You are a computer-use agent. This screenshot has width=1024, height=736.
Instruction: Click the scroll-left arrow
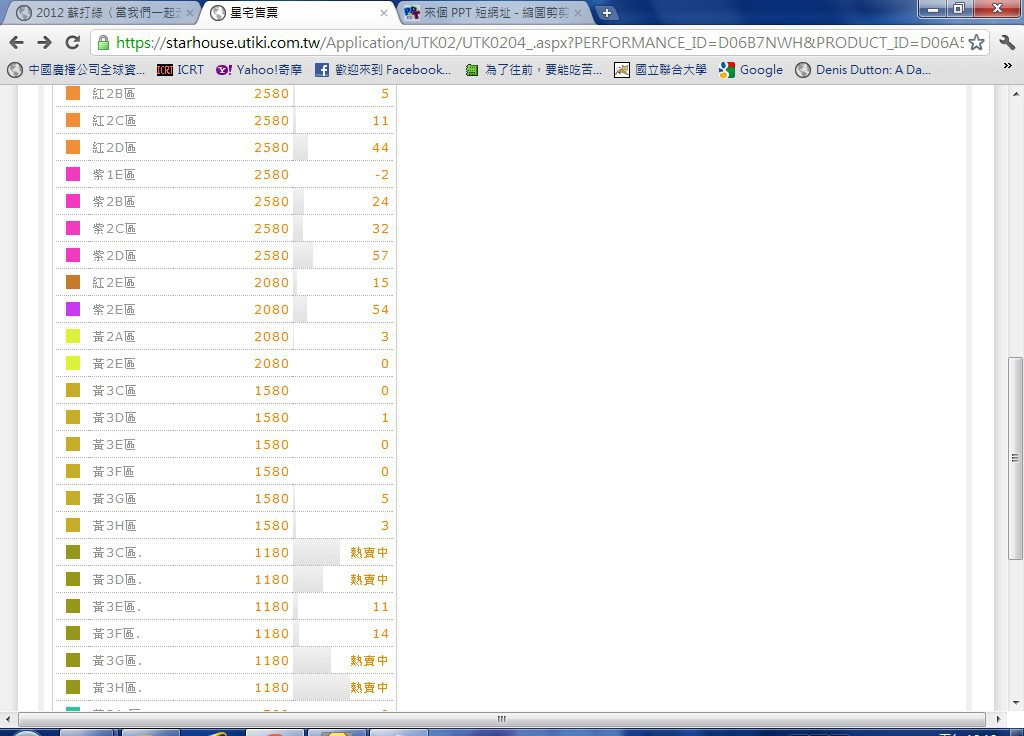coord(8,719)
